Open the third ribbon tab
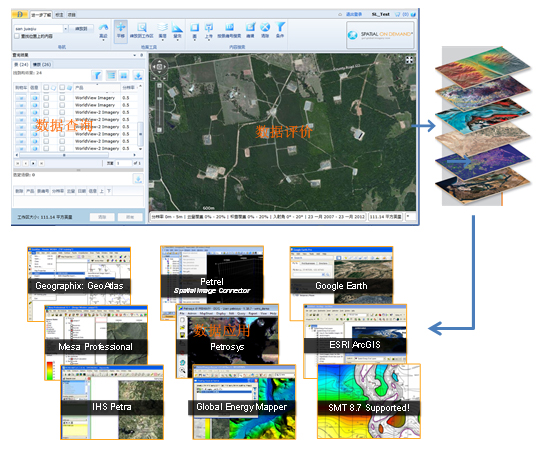This screenshot has width=542, height=450. (x=72, y=15)
